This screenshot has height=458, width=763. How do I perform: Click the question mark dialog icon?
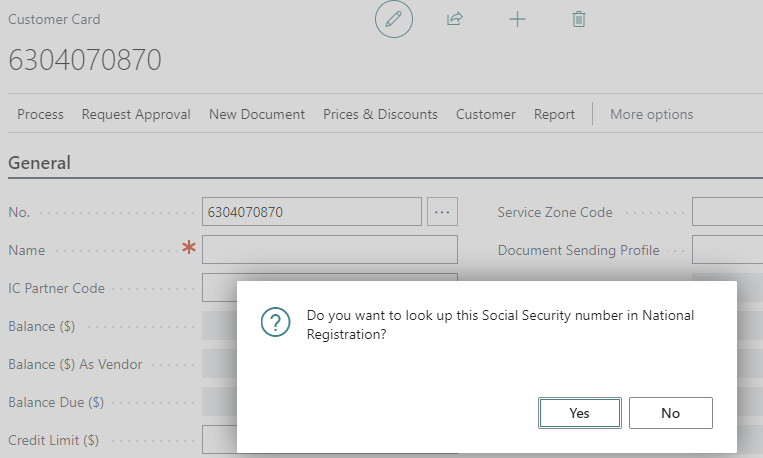click(x=275, y=322)
